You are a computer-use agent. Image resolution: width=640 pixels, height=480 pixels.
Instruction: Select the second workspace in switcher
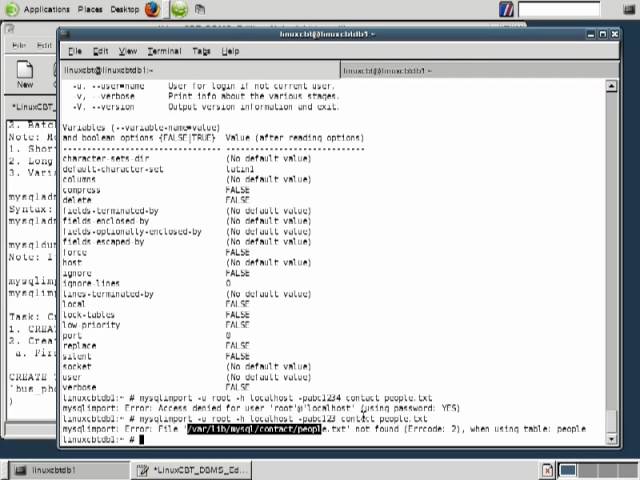[587, 470]
